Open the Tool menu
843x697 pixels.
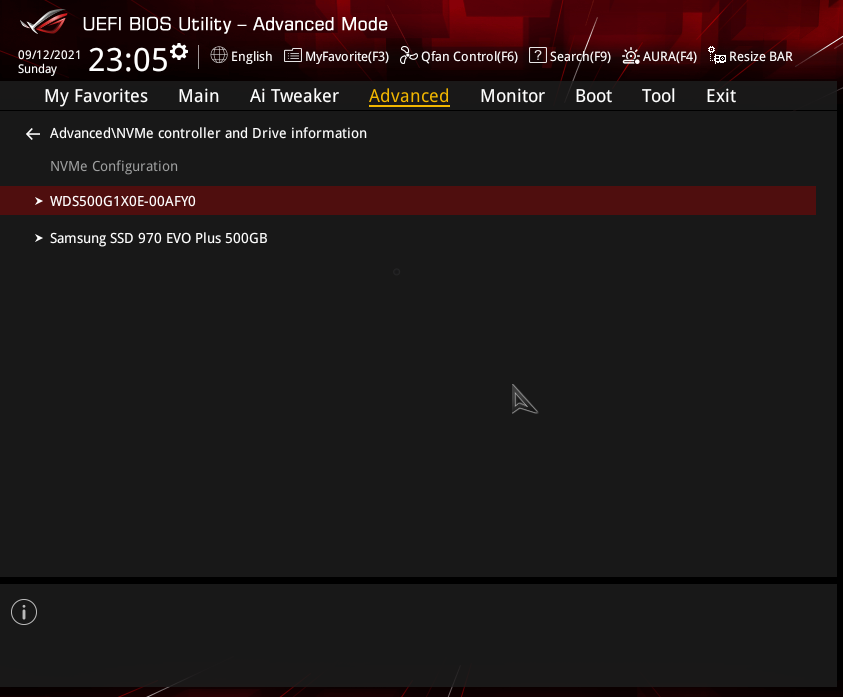(658, 95)
